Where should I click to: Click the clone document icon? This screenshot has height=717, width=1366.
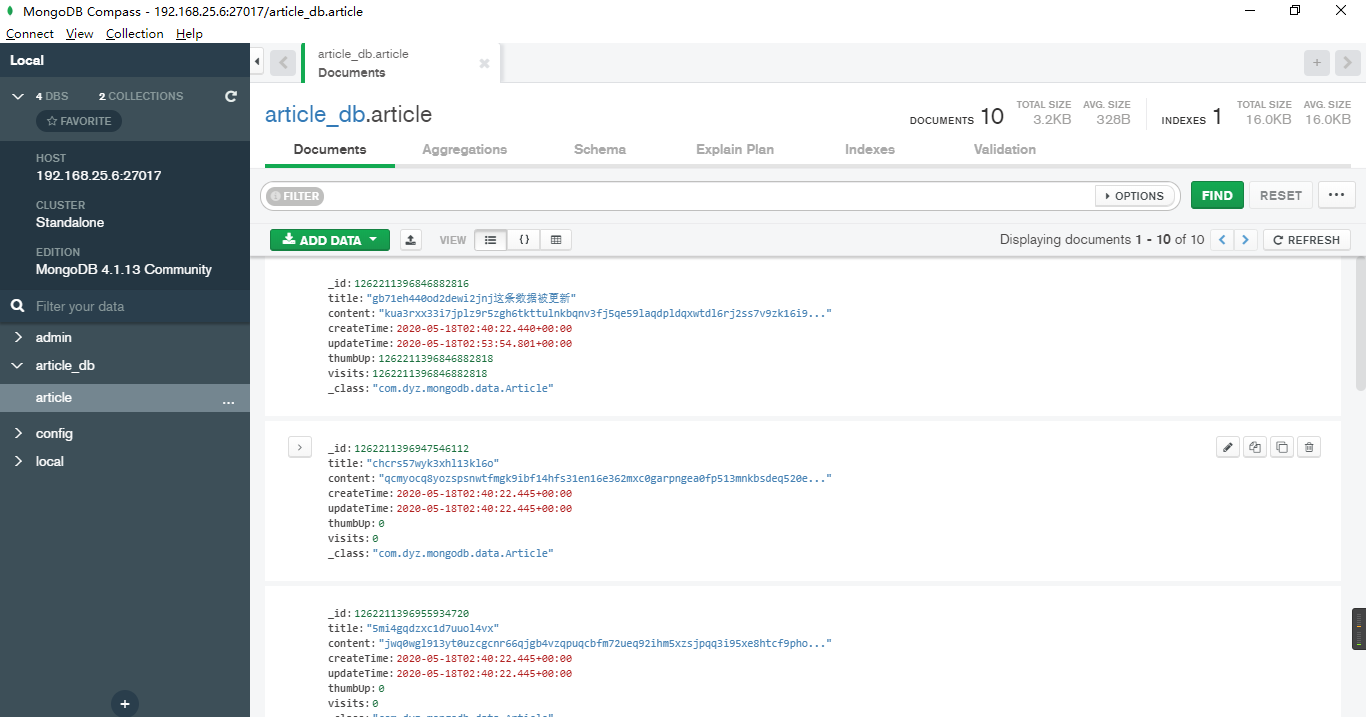click(1254, 447)
